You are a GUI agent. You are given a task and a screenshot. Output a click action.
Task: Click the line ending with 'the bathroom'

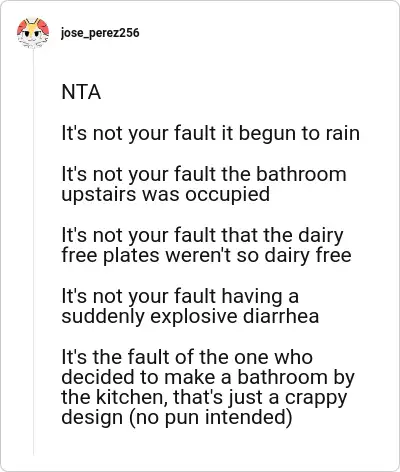(204, 174)
